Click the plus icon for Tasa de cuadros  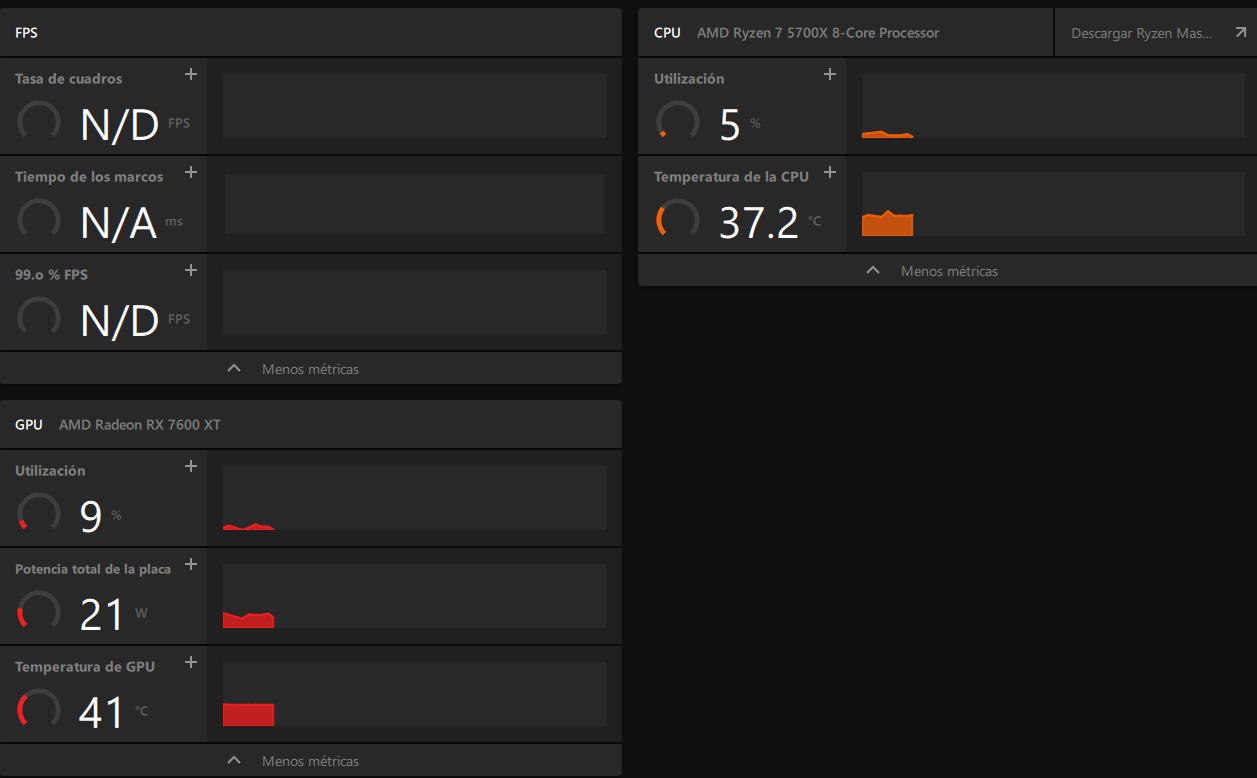click(191, 74)
